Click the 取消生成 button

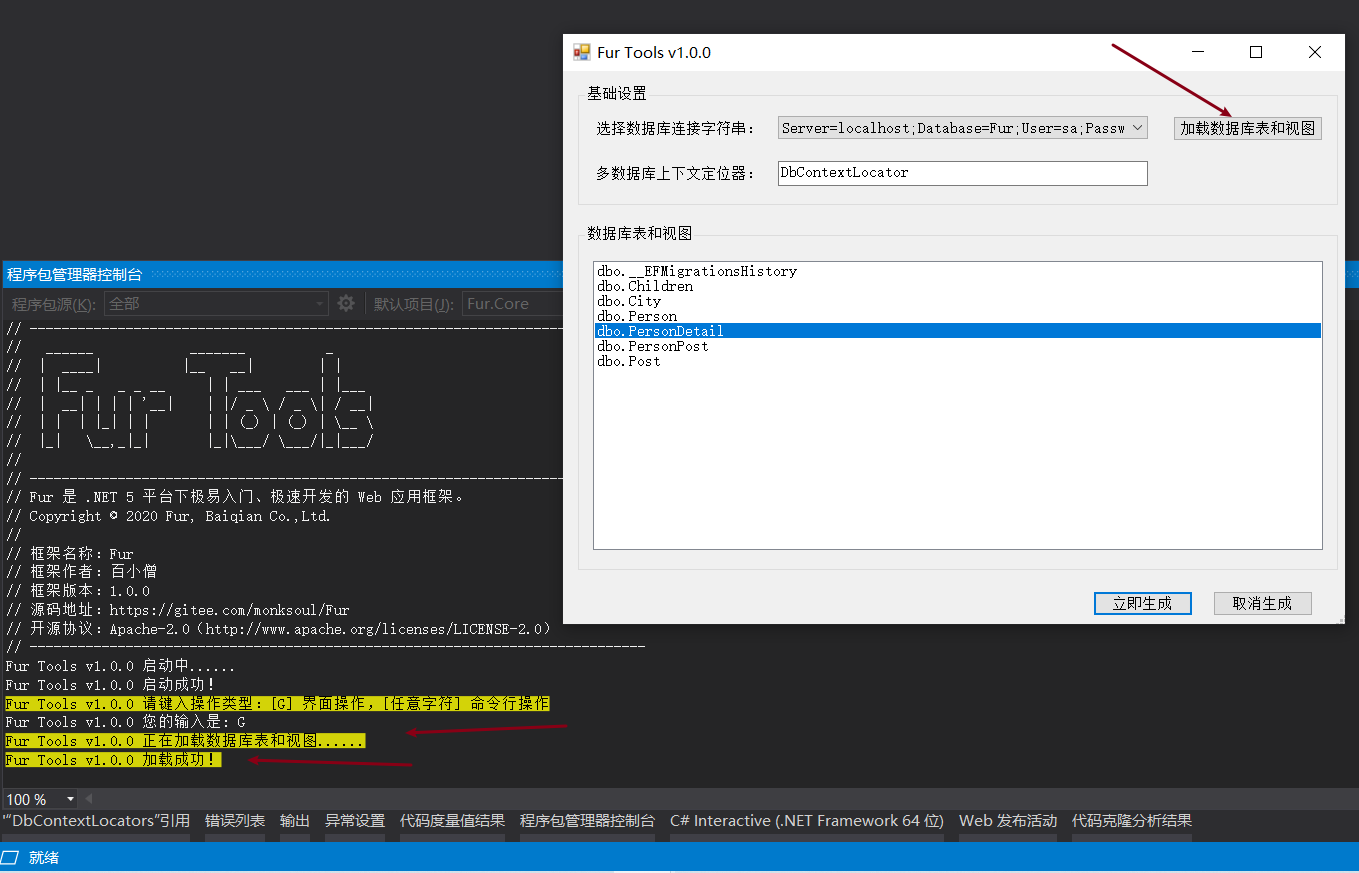(1262, 603)
